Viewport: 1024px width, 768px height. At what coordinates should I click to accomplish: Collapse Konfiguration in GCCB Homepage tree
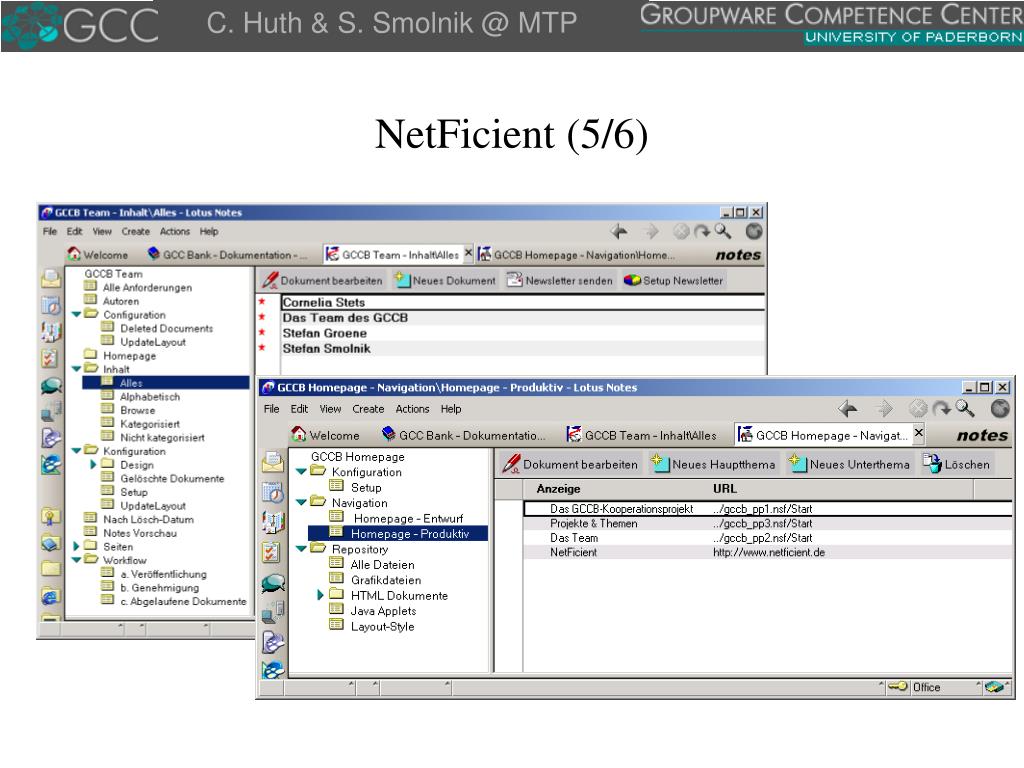[x=301, y=472]
